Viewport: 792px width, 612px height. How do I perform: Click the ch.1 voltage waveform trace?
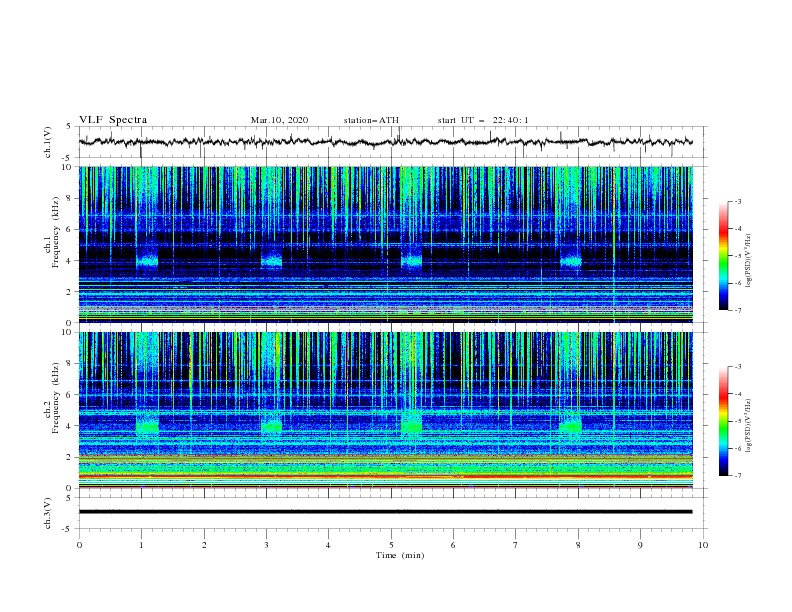pos(385,142)
